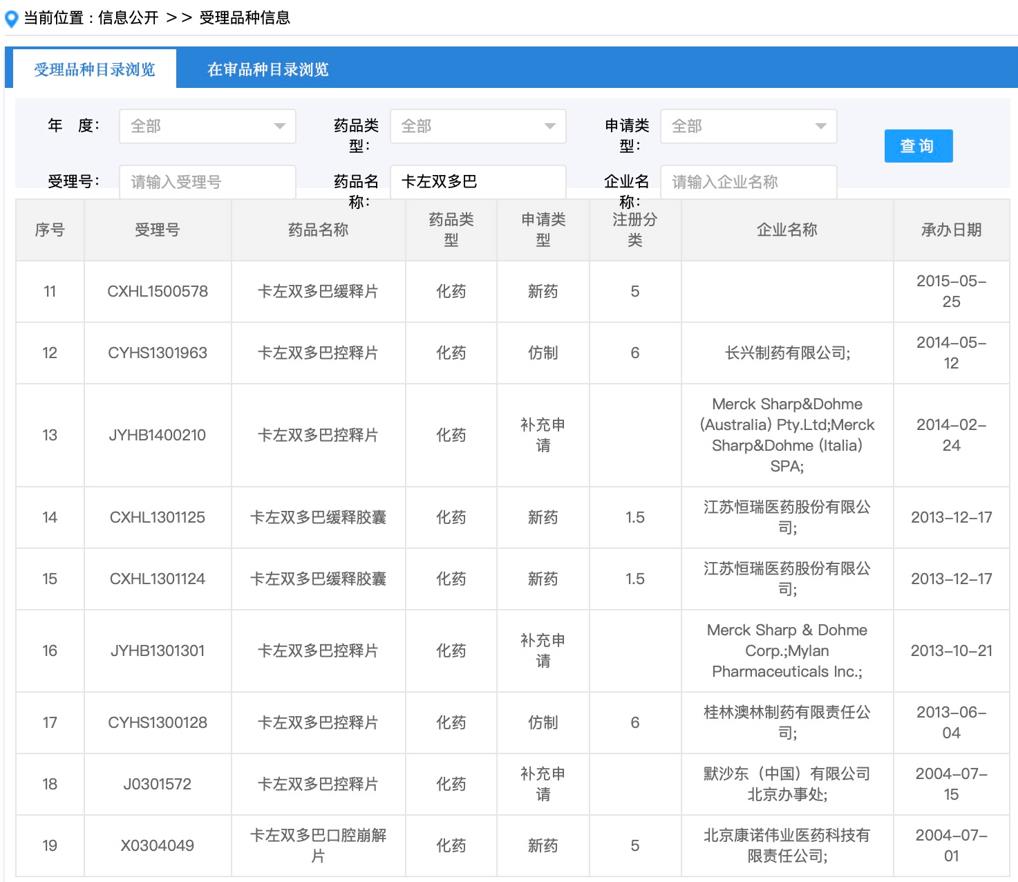
Task: Open the 申请类型 dropdown
Action: tap(749, 126)
